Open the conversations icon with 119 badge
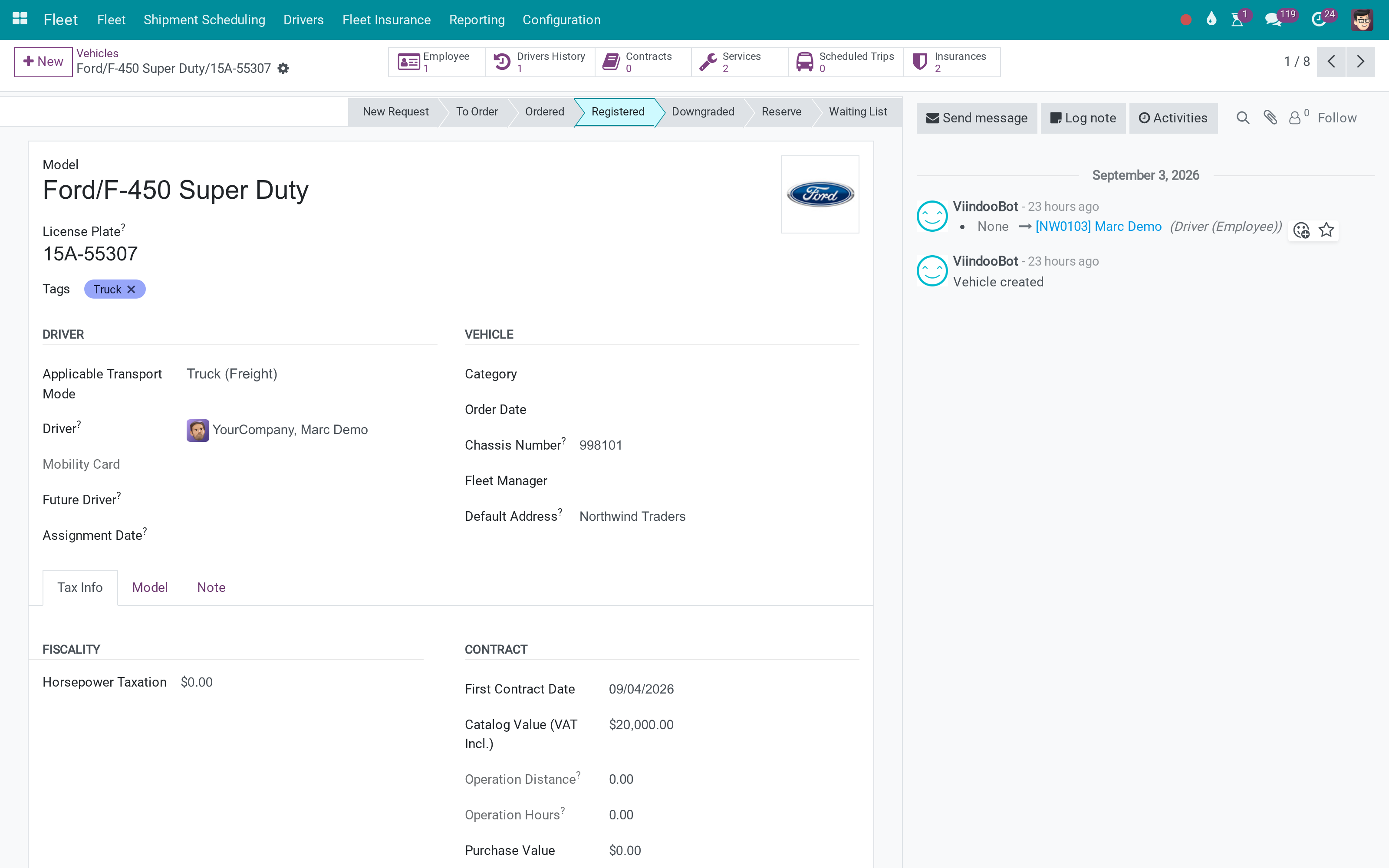Screen dimensions: 1389x868 click(x=1273, y=20)
